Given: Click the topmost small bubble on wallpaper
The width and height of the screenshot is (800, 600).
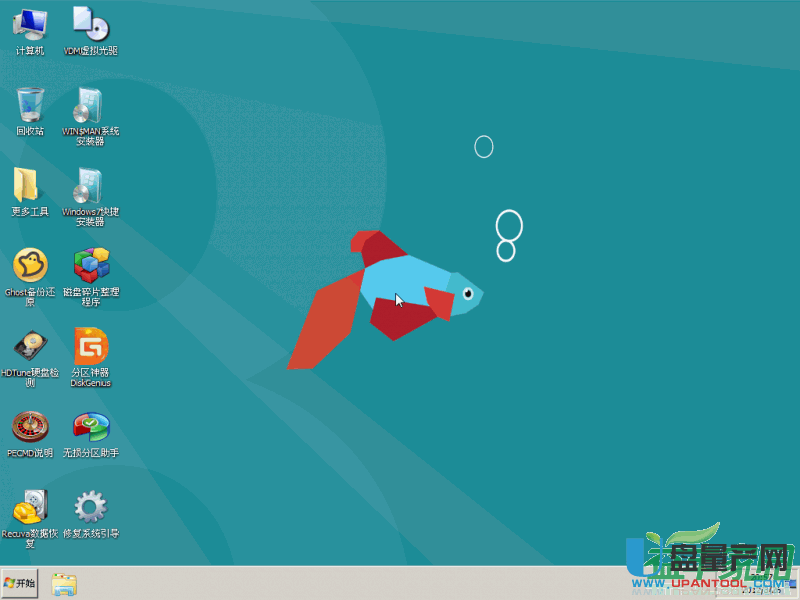Looking at the screenshot, I should (484, 147).
